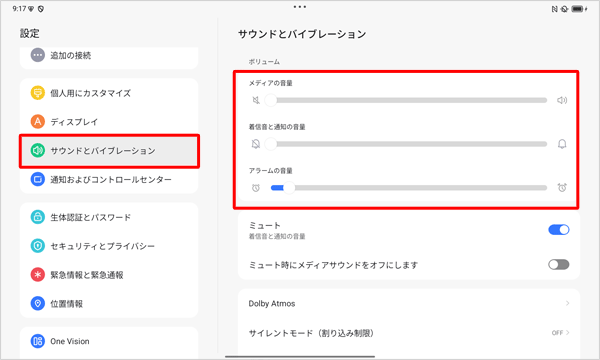The image size is (600, 360).
Task: Enable ミュート時にメディアサウンドをオフにします toggle
Action: (x=559, y=264)
